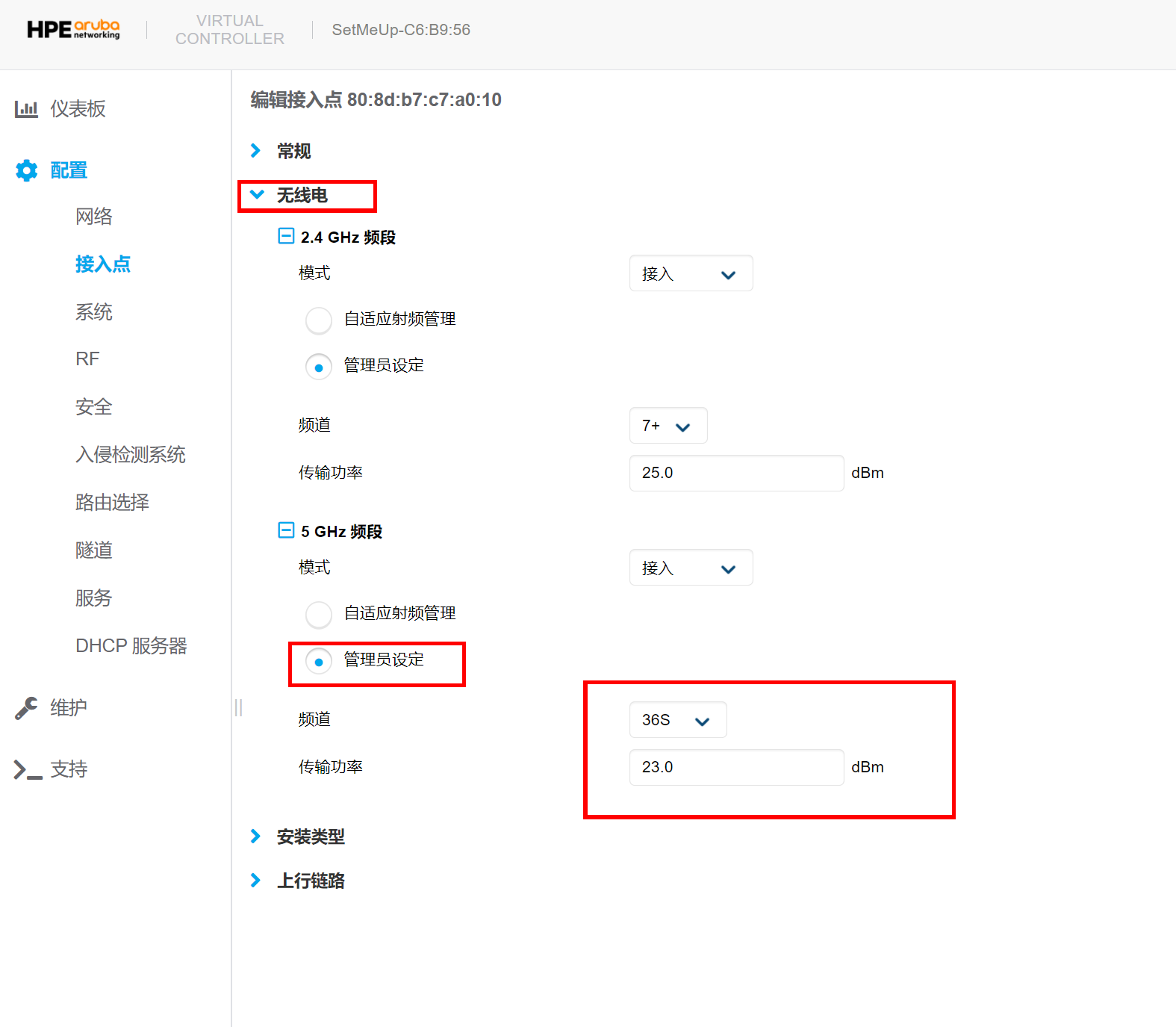
Task: Open the 2.4 GHz 模式 dropdown
Action: (691, 274)
